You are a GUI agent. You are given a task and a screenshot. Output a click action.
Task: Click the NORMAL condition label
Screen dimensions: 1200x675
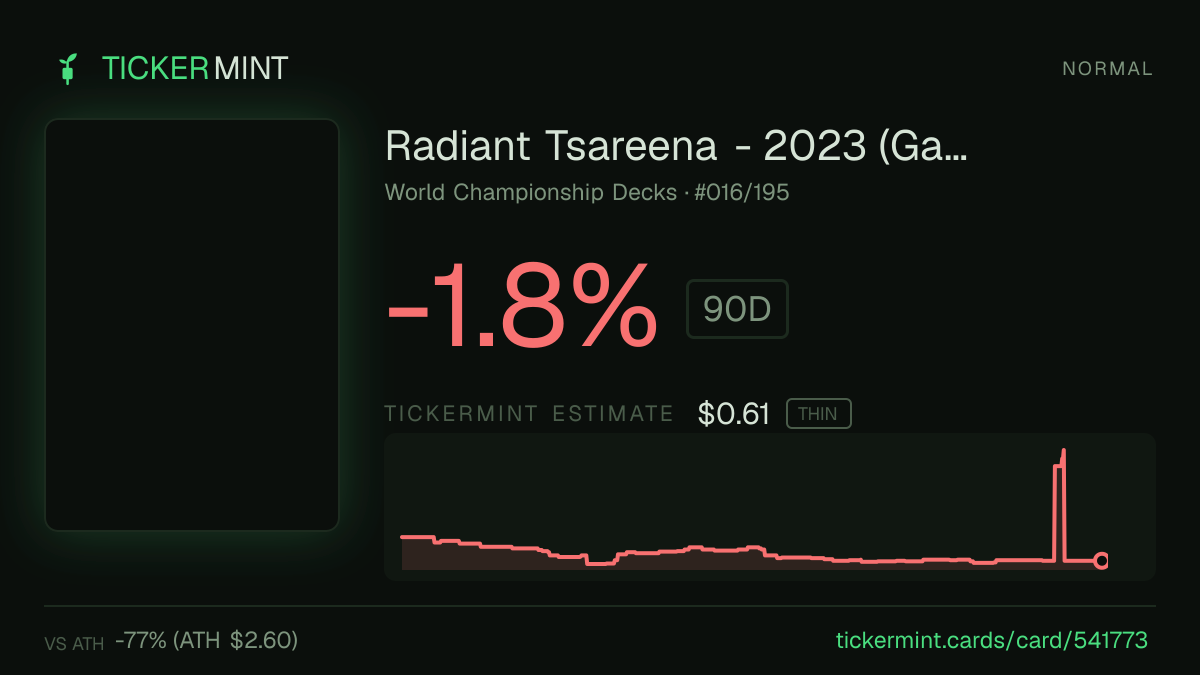pyautogui.click(x=1108, y=69)
